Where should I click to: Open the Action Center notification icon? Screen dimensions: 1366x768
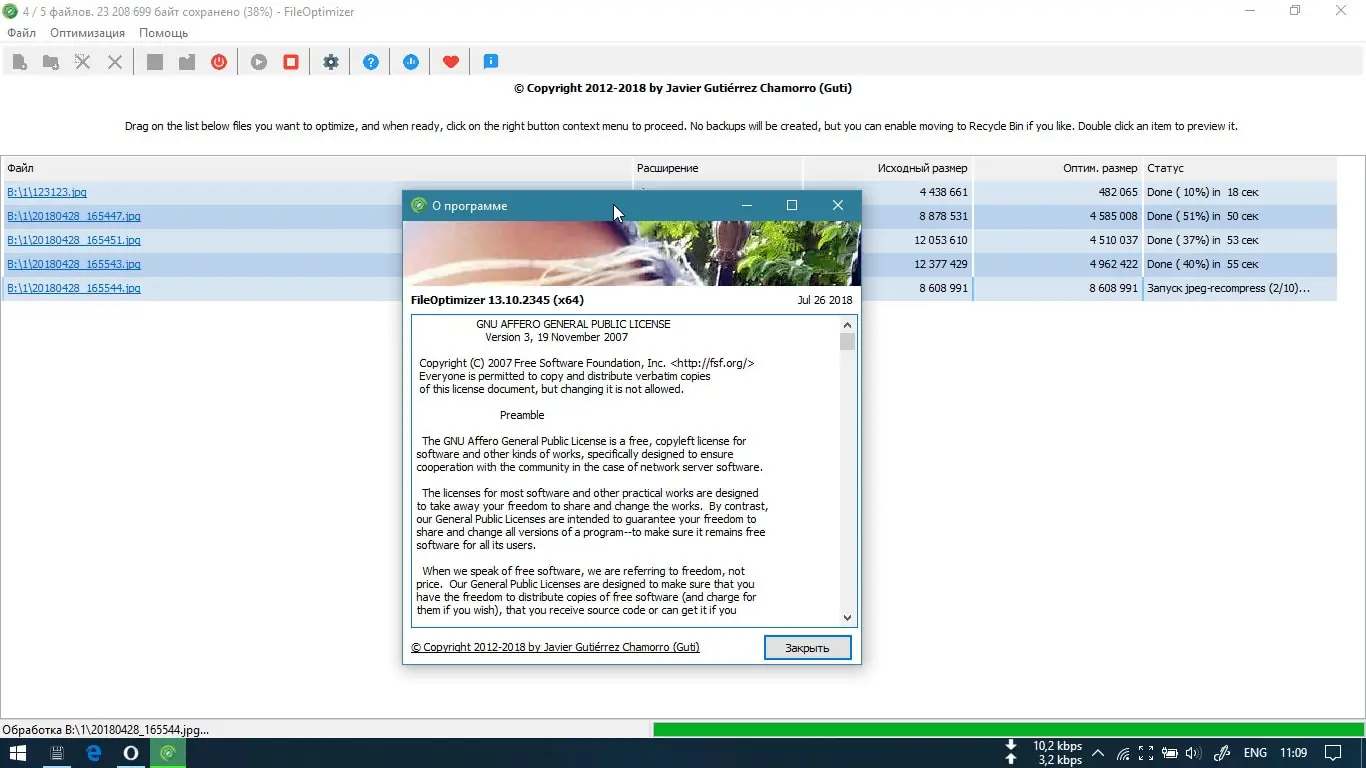pos(1333,753)
